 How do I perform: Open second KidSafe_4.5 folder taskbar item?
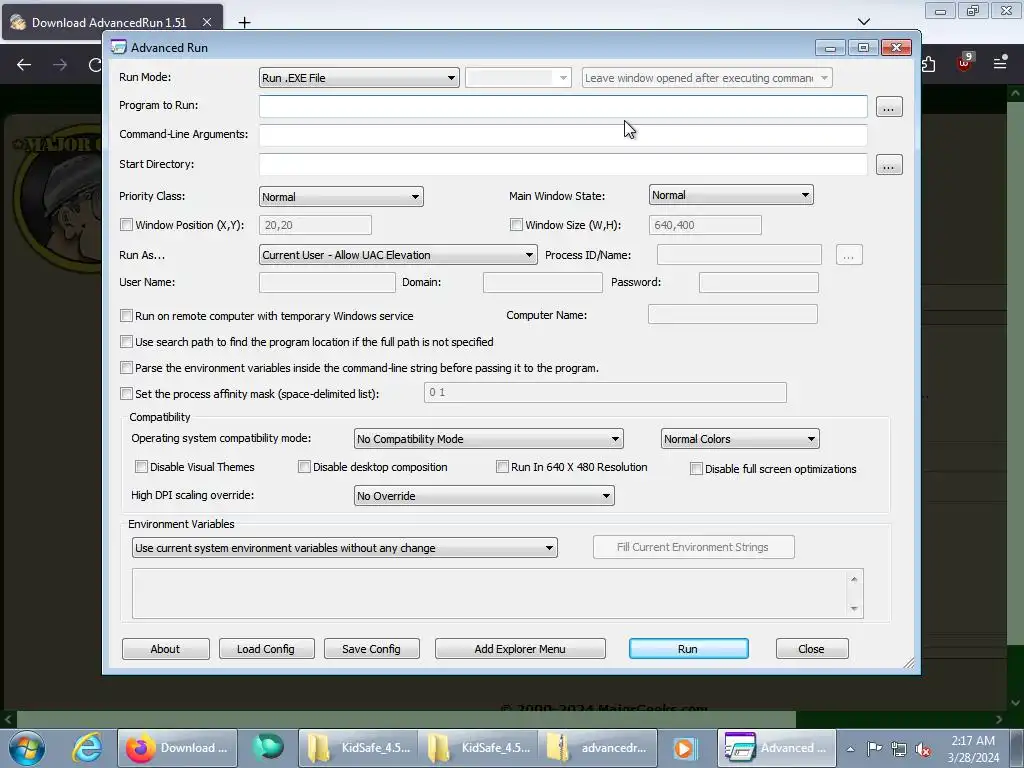point(479,748)
